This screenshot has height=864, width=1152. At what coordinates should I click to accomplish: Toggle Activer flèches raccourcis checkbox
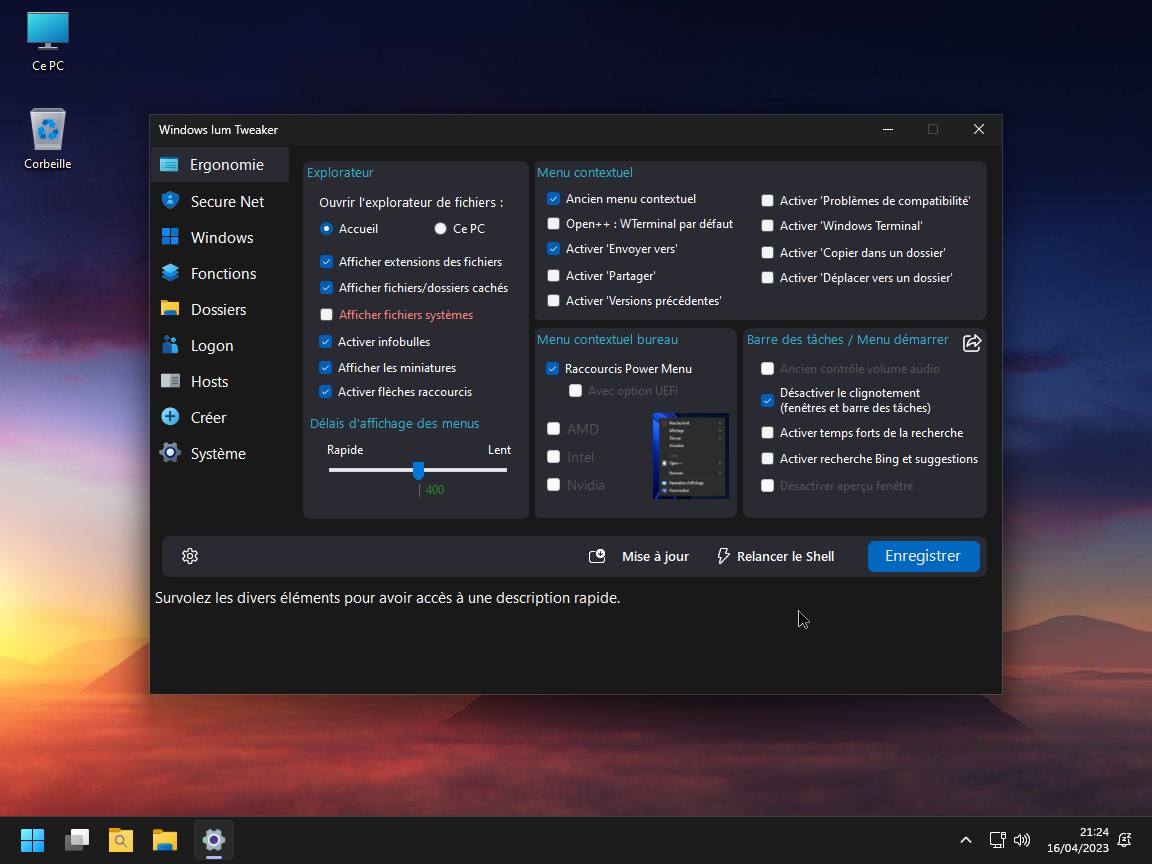pos(325,392)
